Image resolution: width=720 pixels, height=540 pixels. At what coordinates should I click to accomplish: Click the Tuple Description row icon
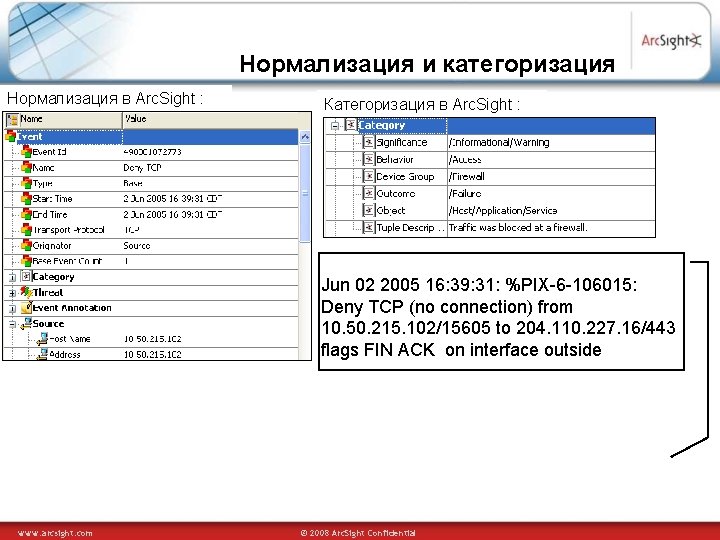coord(369,227)
